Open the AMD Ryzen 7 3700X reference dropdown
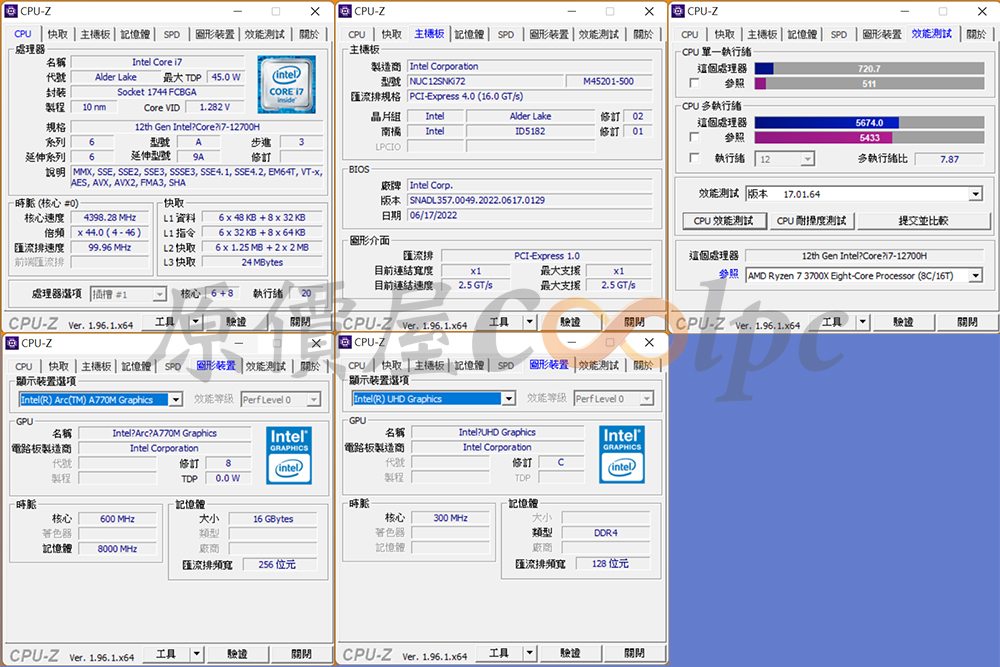The image size is (1000, 667). [976, 275]
